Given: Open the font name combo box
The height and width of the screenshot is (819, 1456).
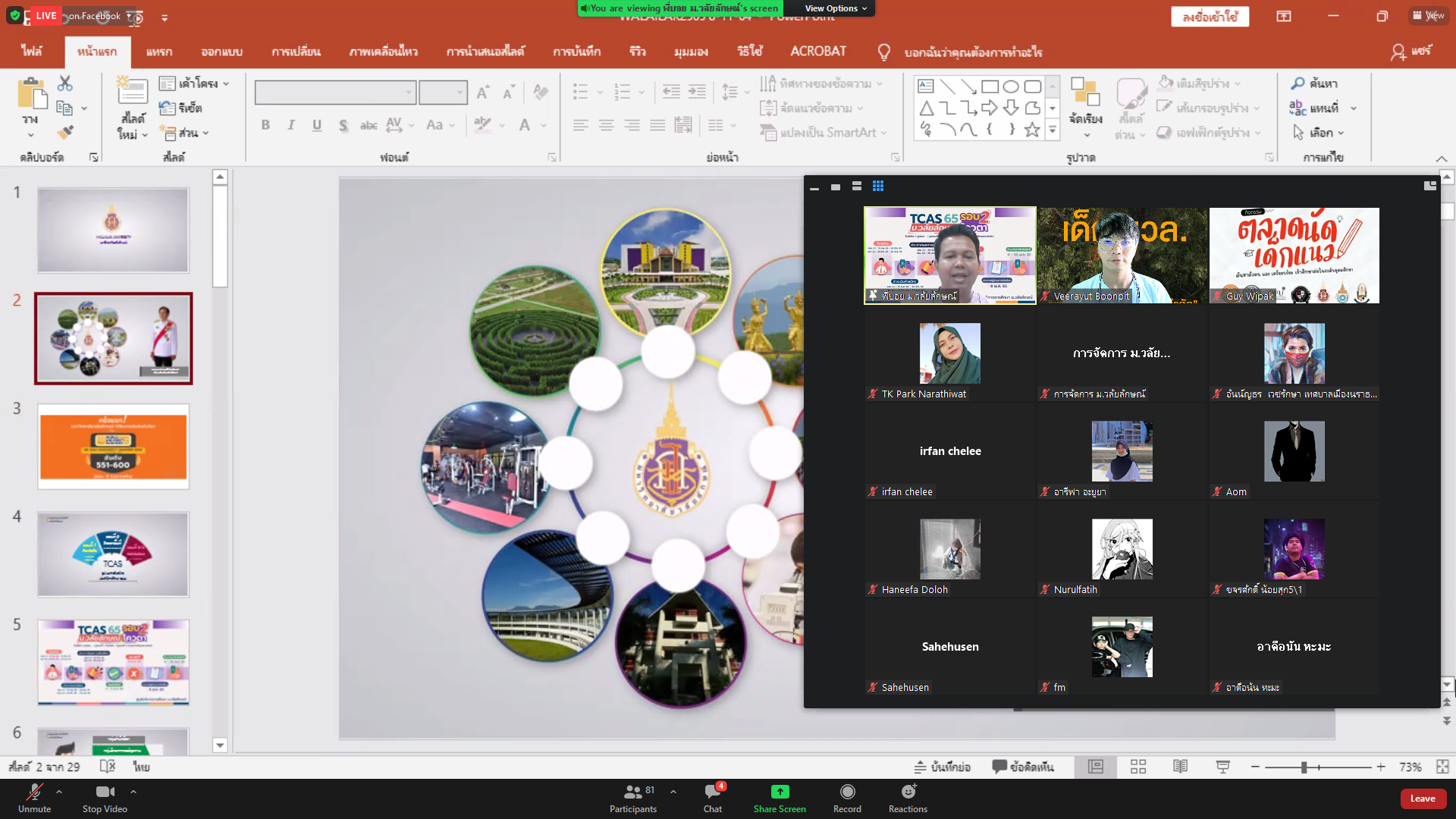Looking at the screenshot, I should point(335,93).
